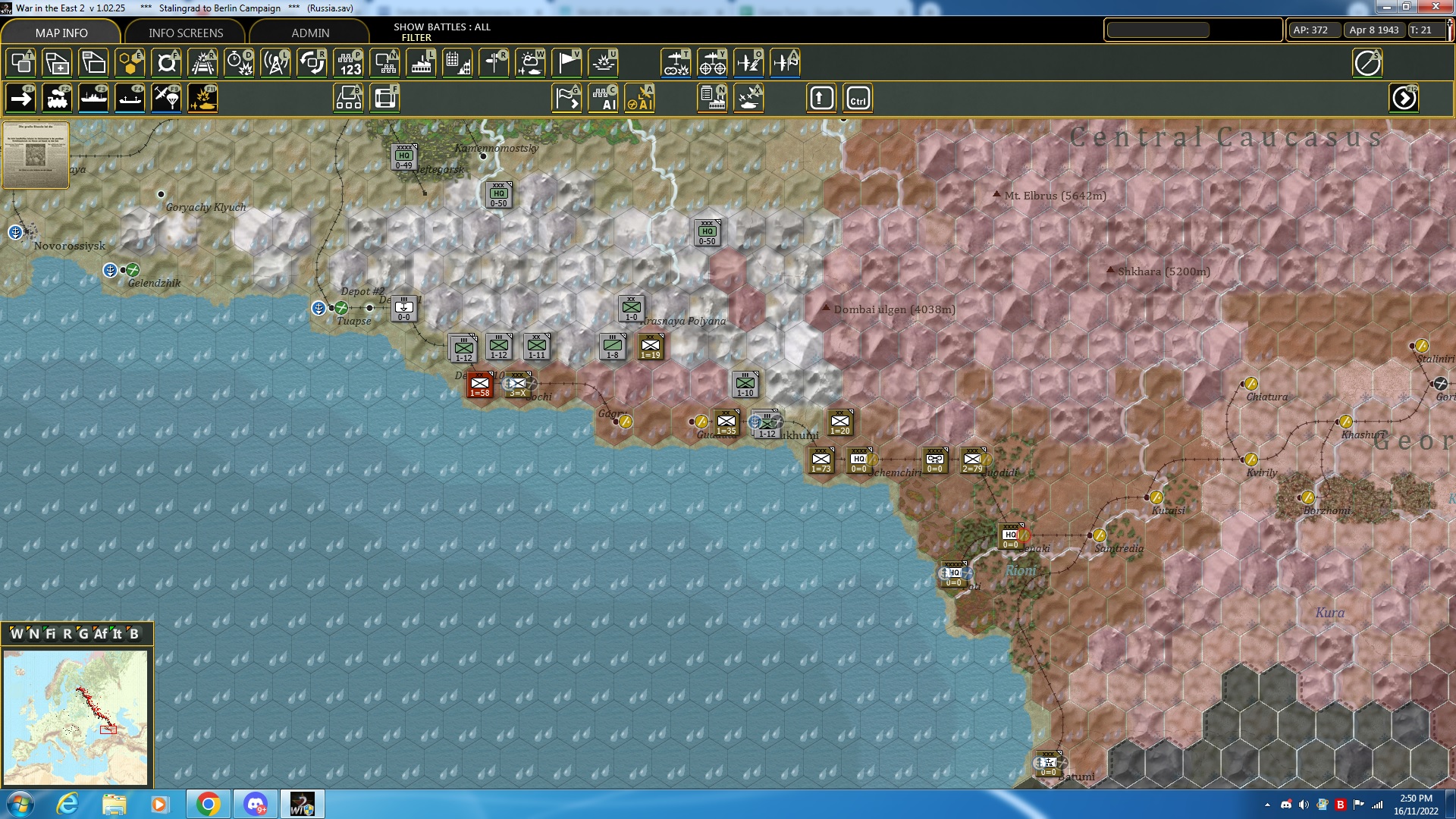Open the ADMIN tab

pos(310,33)
